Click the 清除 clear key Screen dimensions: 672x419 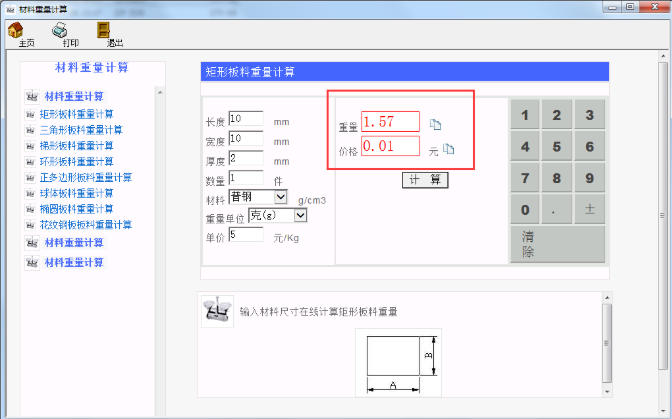[558, 244]
